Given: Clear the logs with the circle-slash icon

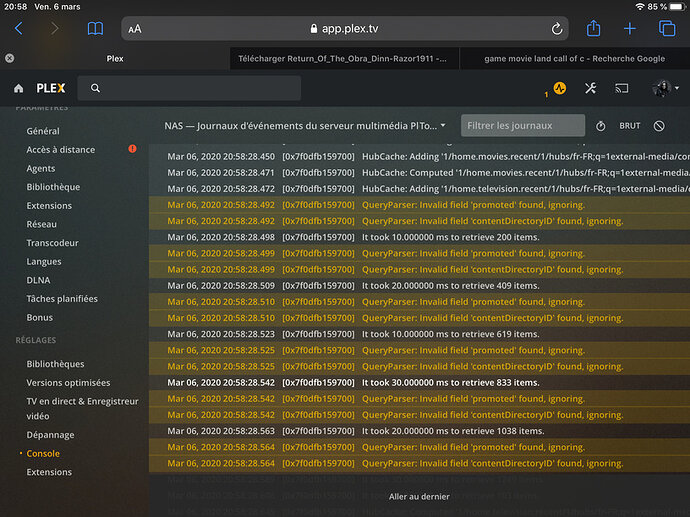Looking at the screenshot, I should pos(659,126).
